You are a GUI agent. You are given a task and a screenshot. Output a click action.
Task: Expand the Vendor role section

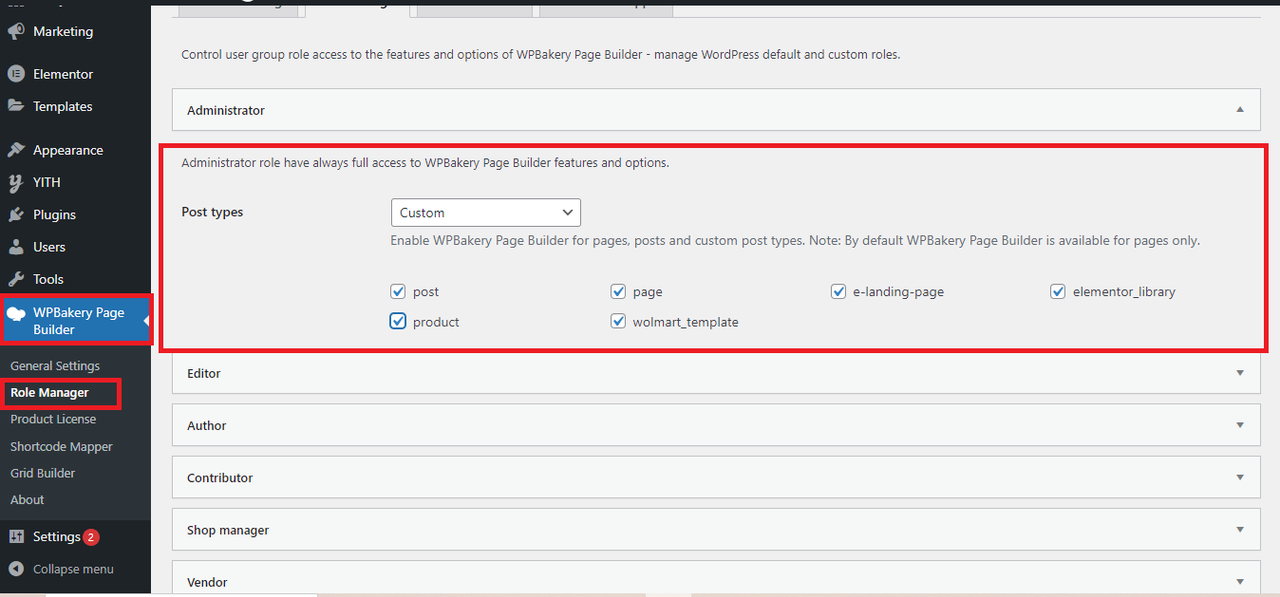click(716, 578)
